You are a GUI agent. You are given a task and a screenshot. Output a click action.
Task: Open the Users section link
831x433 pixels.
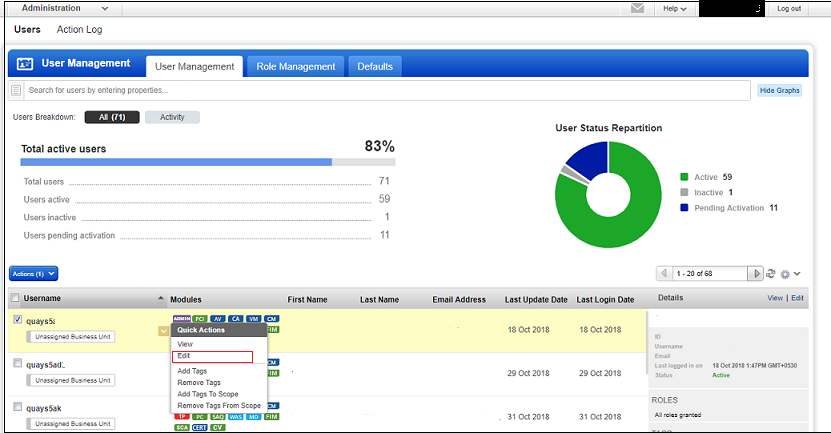[27, 30]
